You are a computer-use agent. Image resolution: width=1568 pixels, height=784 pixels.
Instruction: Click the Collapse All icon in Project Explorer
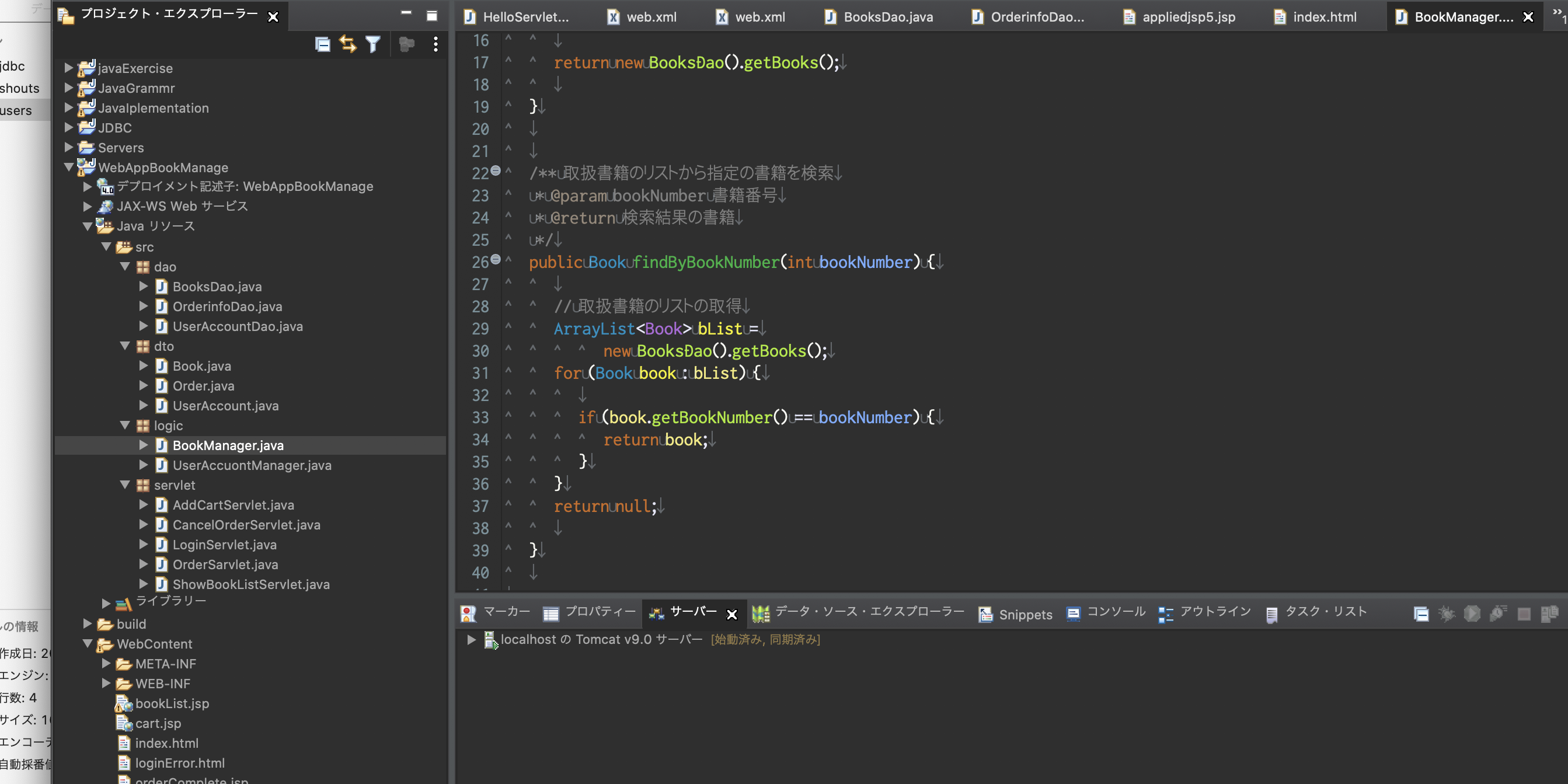tap(323, 44)
